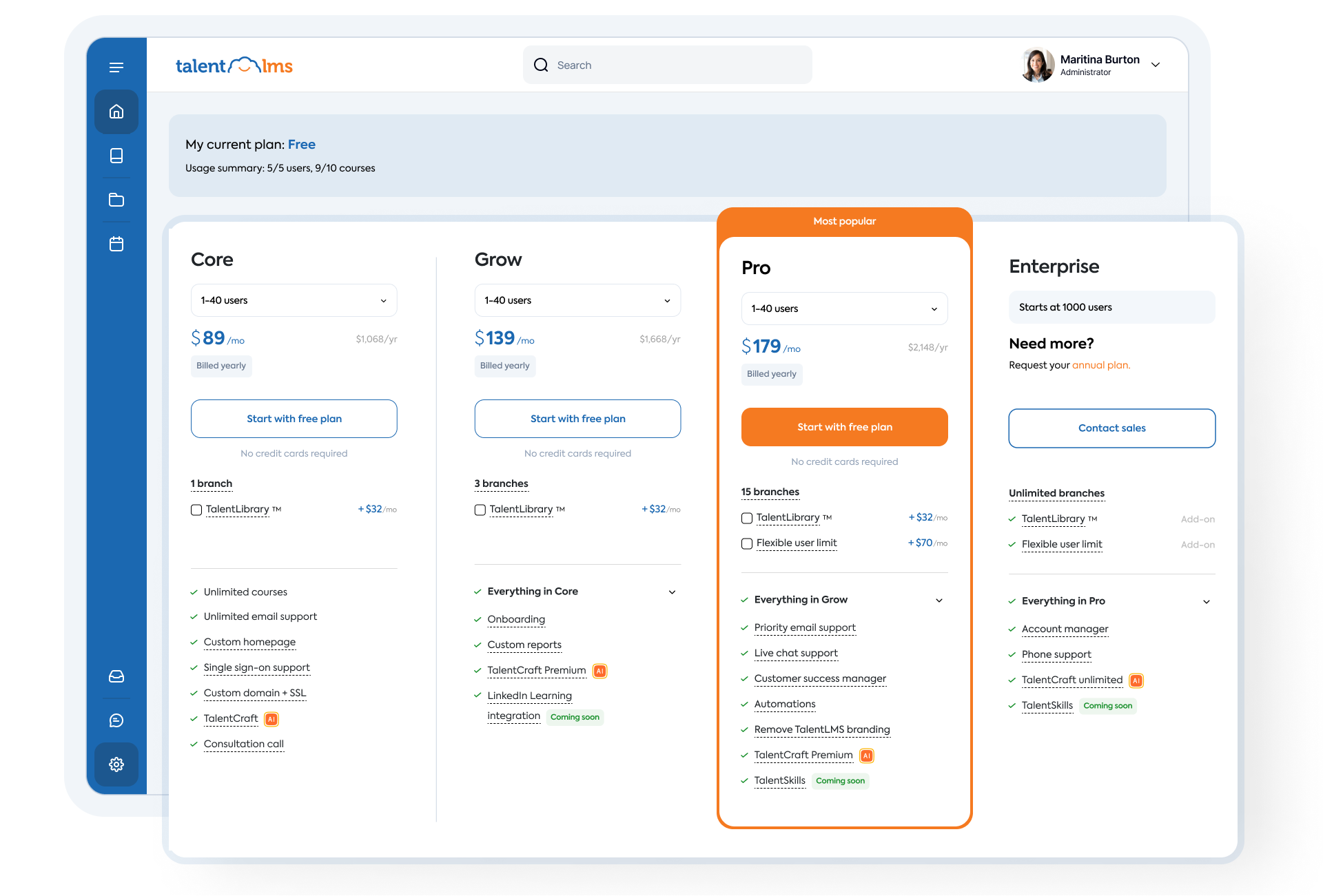Expand Everything in Core section
This screenshot has width=1323, height=896.
(x=673, y=592)
